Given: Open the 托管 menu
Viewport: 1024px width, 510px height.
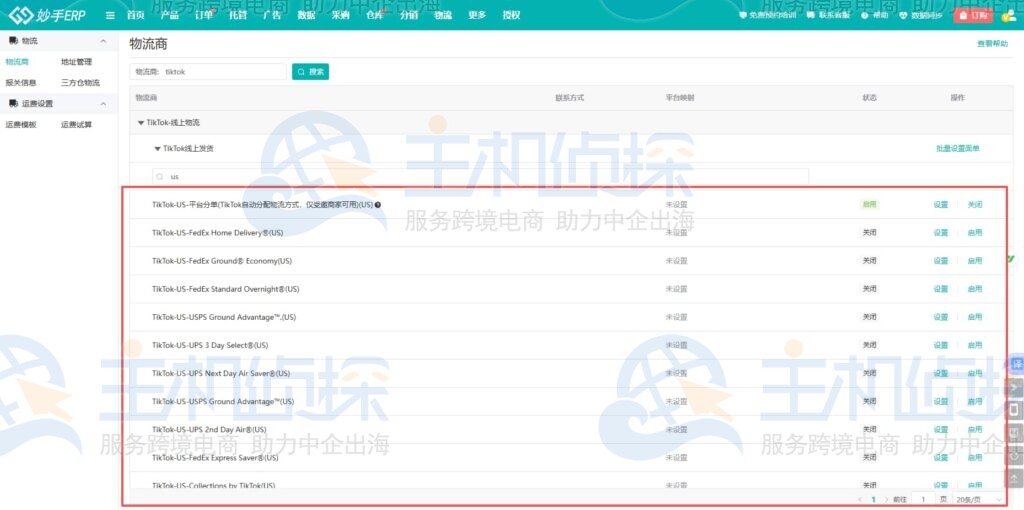Looking at the screenshot, I should click(x=238, y=15).
